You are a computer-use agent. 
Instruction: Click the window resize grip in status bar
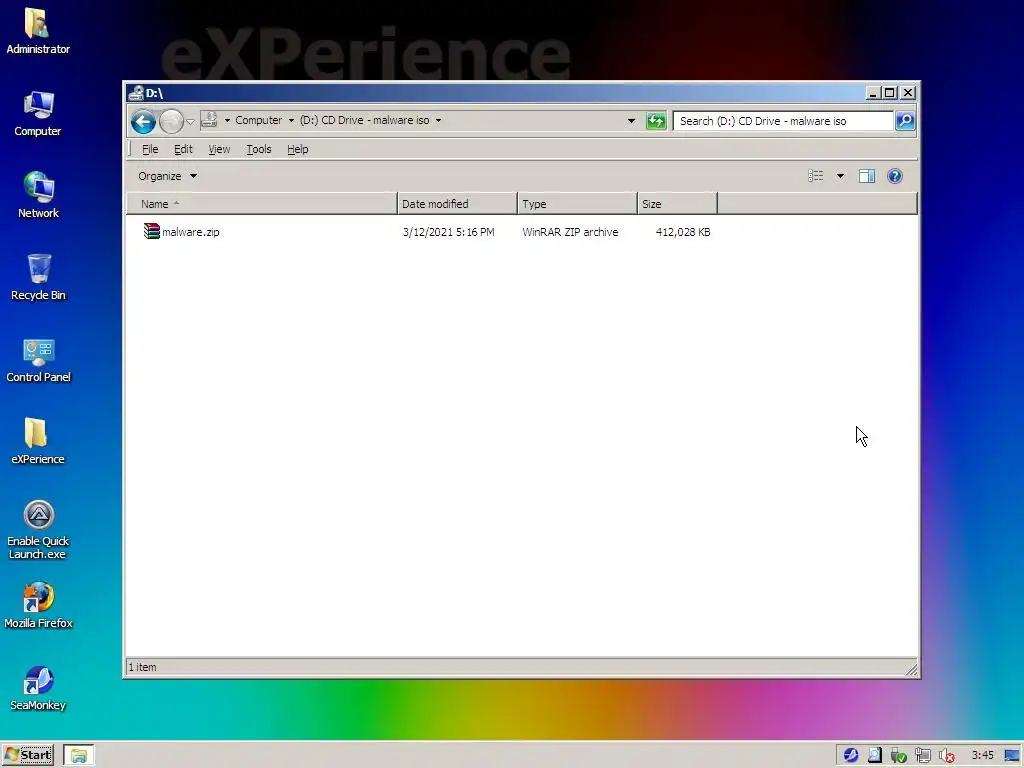pos(912,669)
